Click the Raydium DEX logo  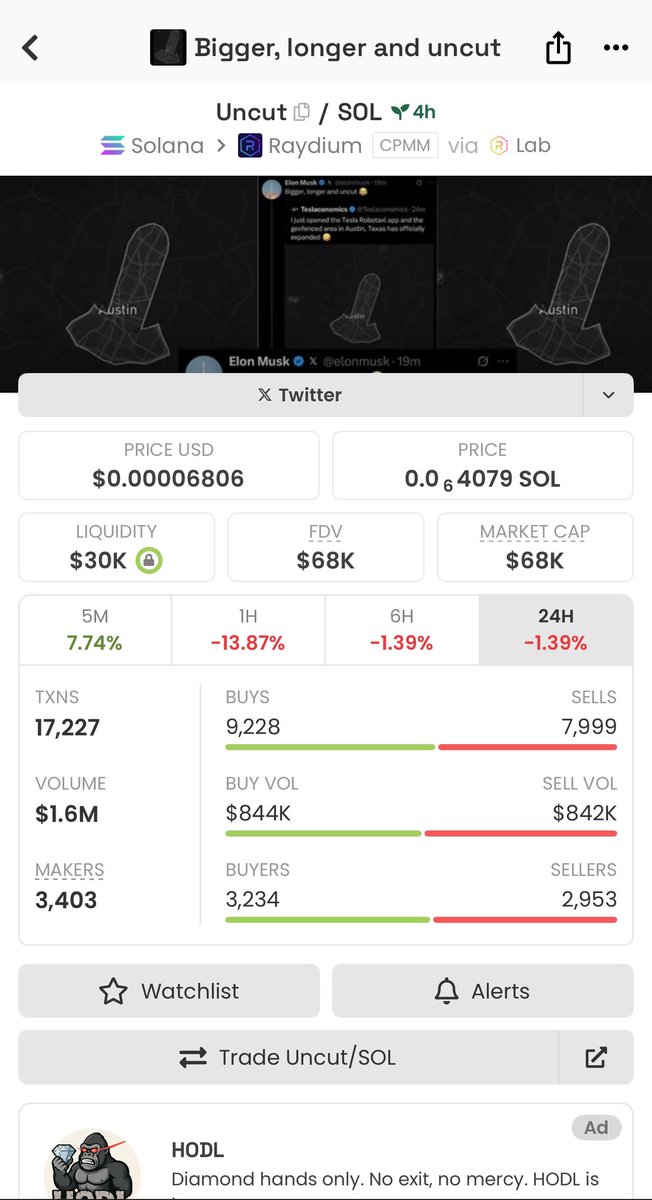point(250,146)
